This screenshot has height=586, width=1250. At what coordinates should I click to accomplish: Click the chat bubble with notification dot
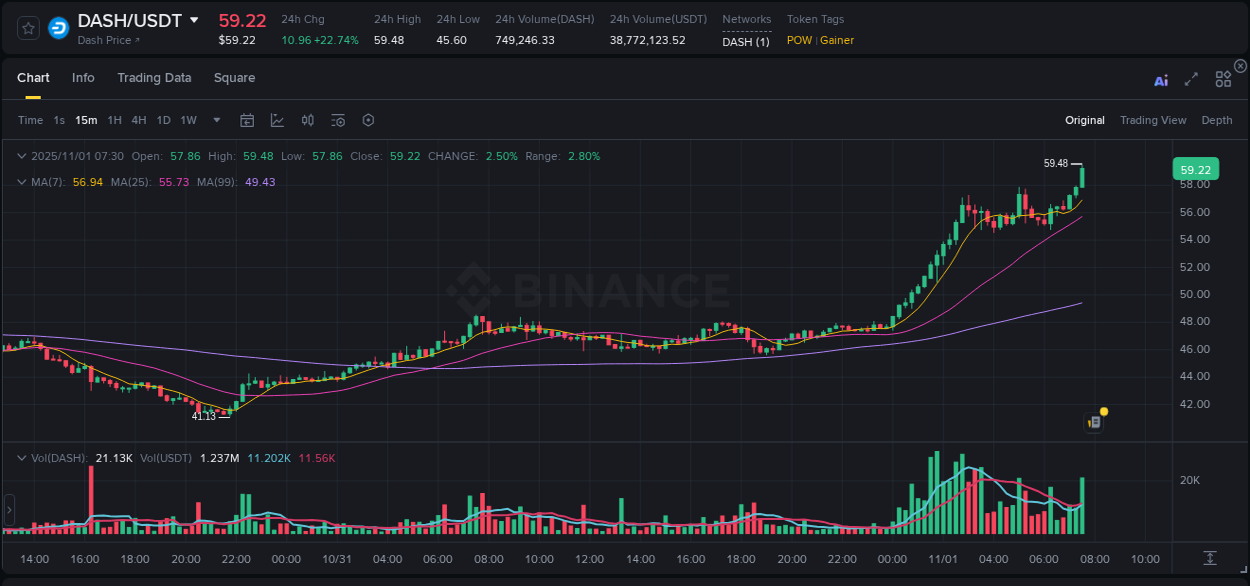tap(1093, 421)
